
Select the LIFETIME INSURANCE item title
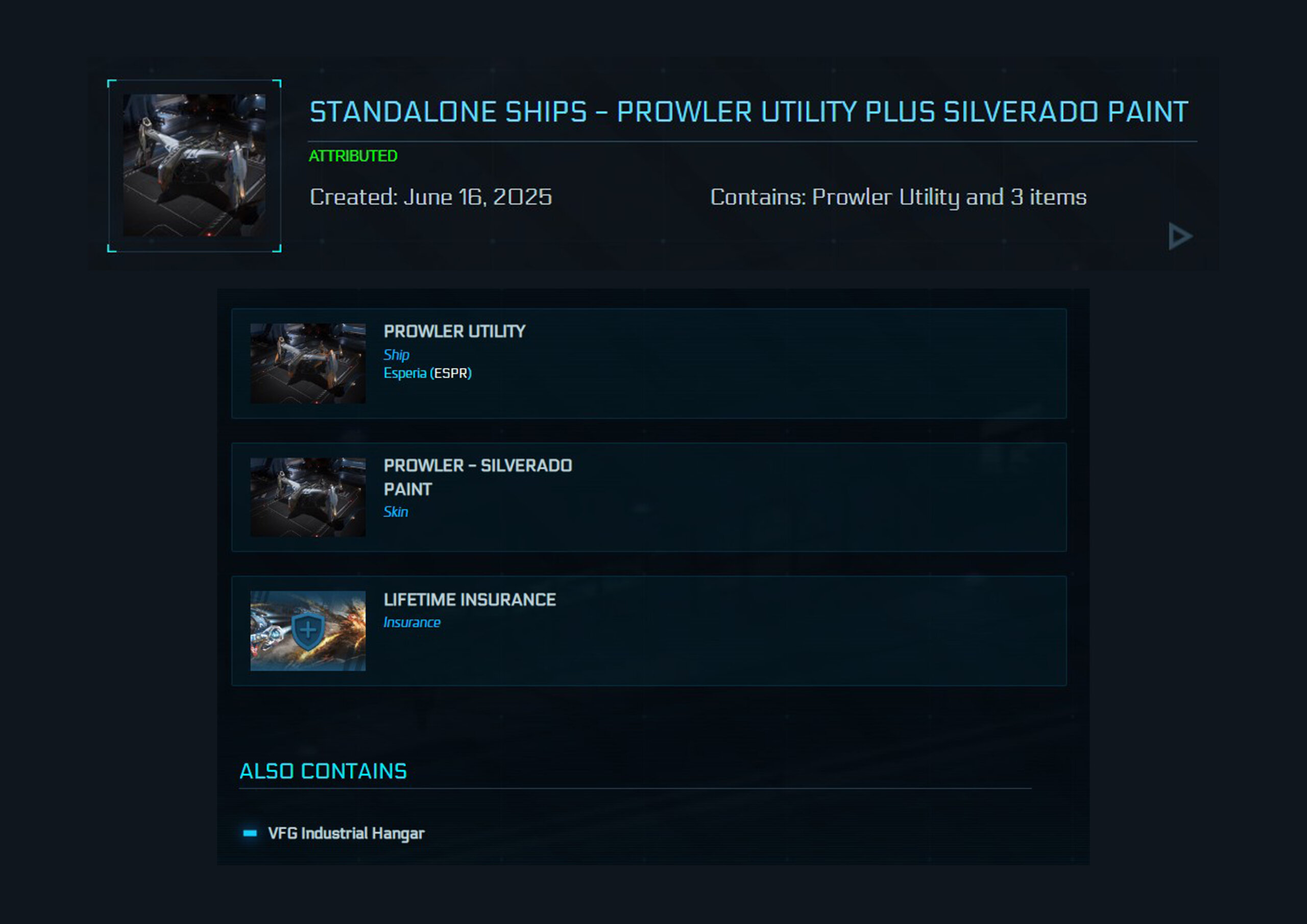(x=470, y=599)
